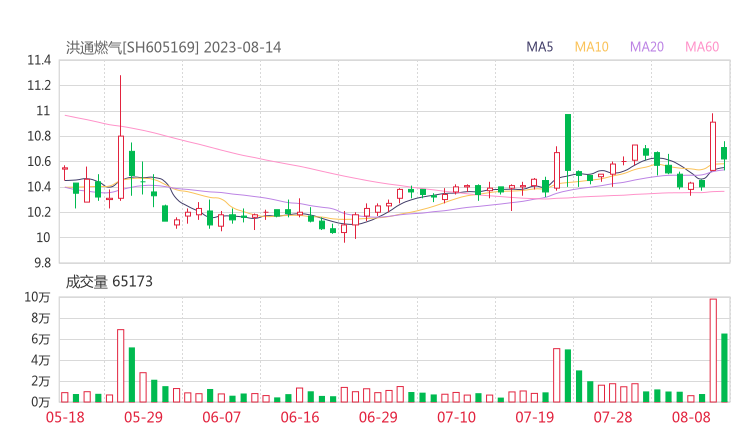Click the 4万 volume axis label
The height and width of the screenshot is (440, 740).
(41, 360)
